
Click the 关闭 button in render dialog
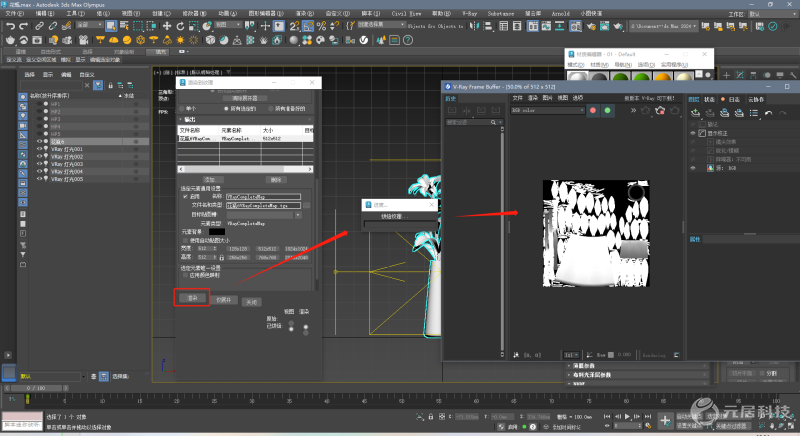pyautogui.click(x=252, y=302)
